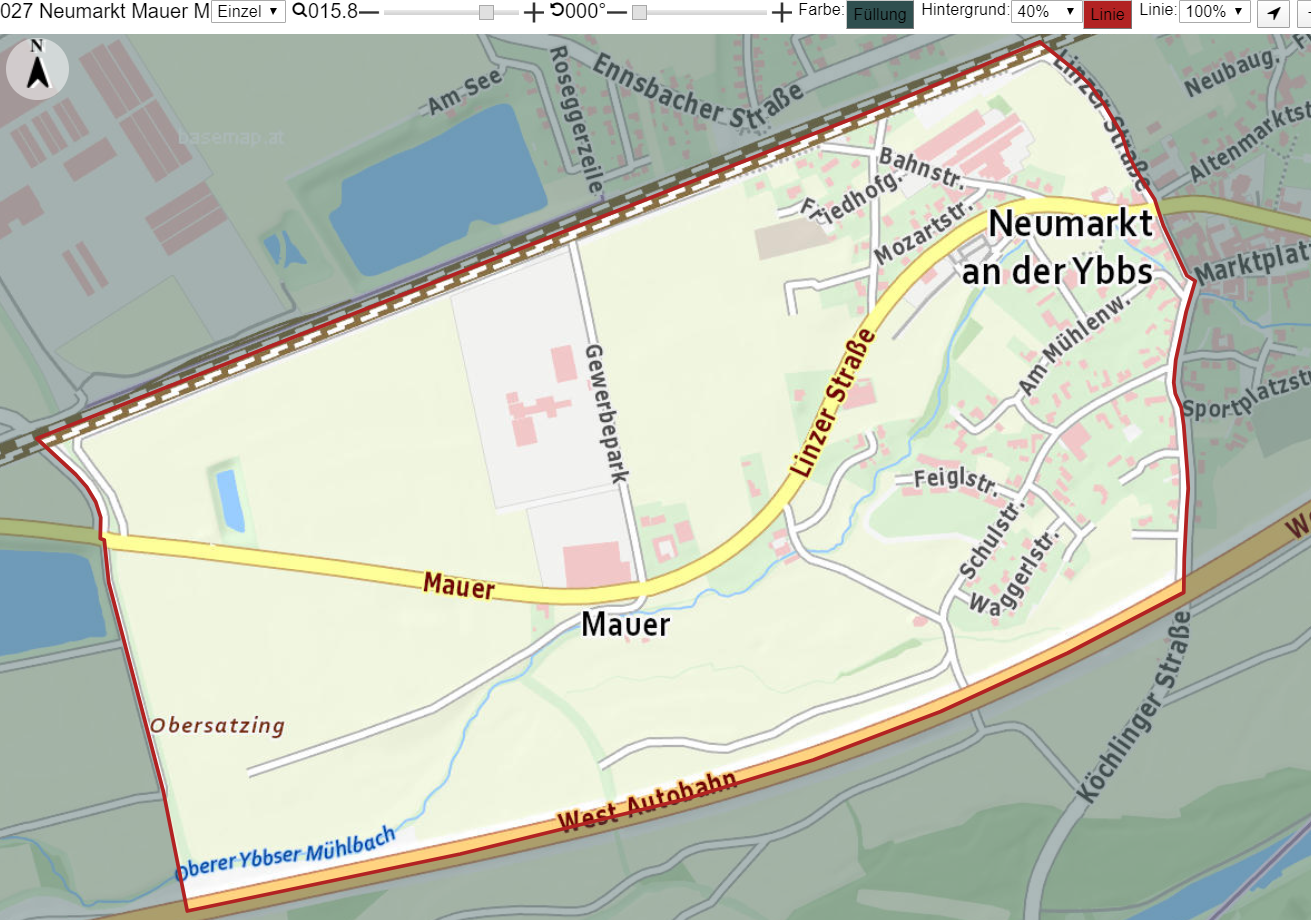Increase zoom with the plus icon
This screenshot has width=1311, height=920.
coord(534,12)
